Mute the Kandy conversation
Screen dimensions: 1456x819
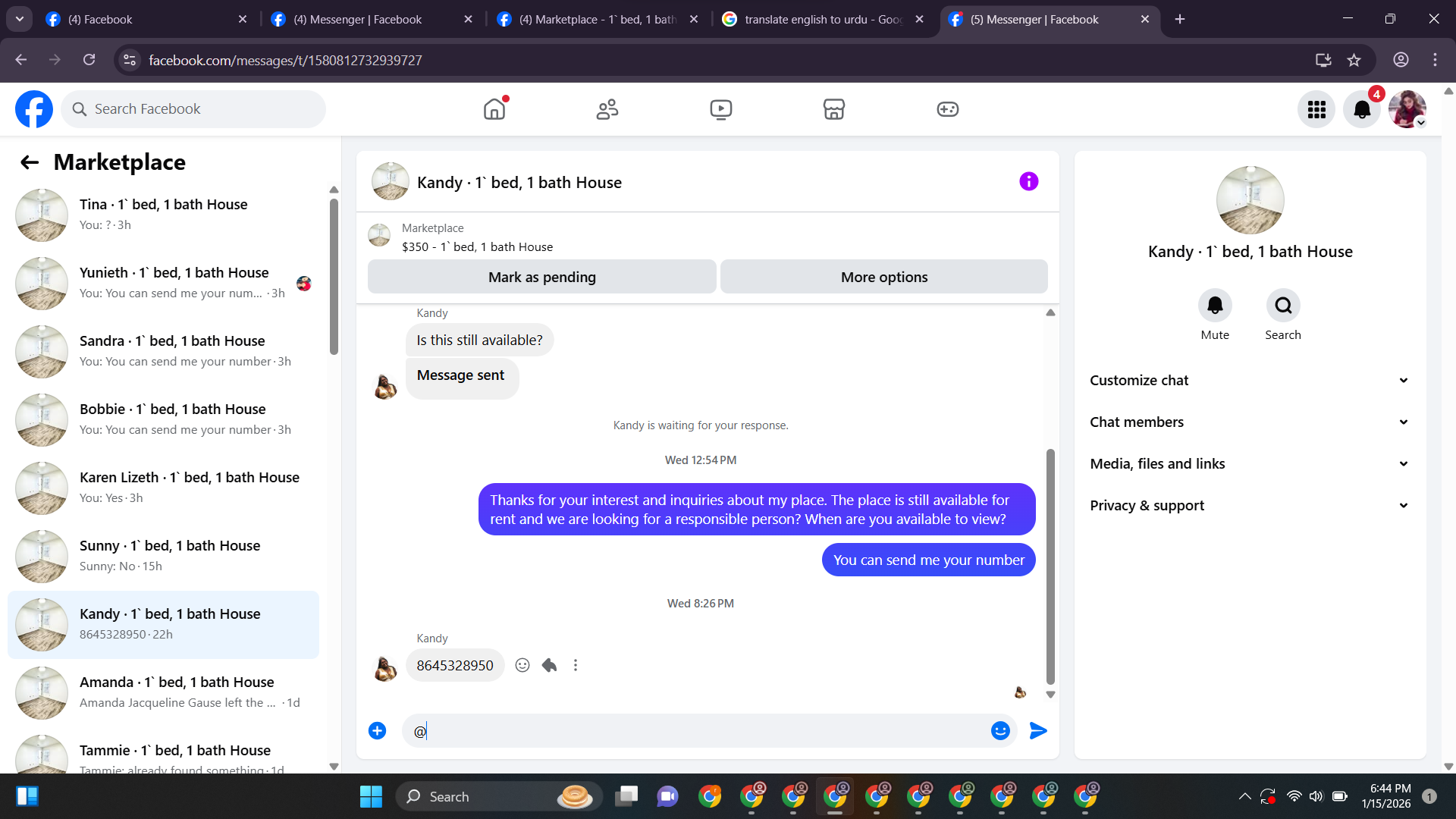(x=1214, y=306)
